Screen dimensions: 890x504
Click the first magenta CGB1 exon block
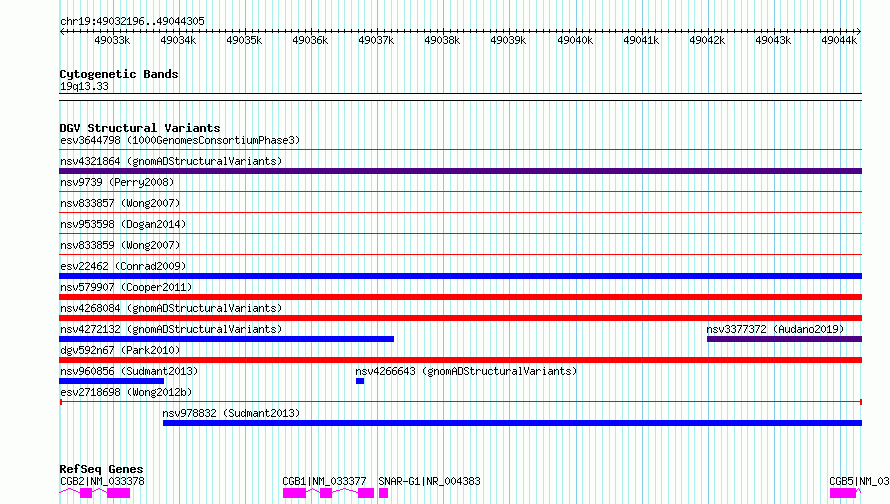coord(295,493)
